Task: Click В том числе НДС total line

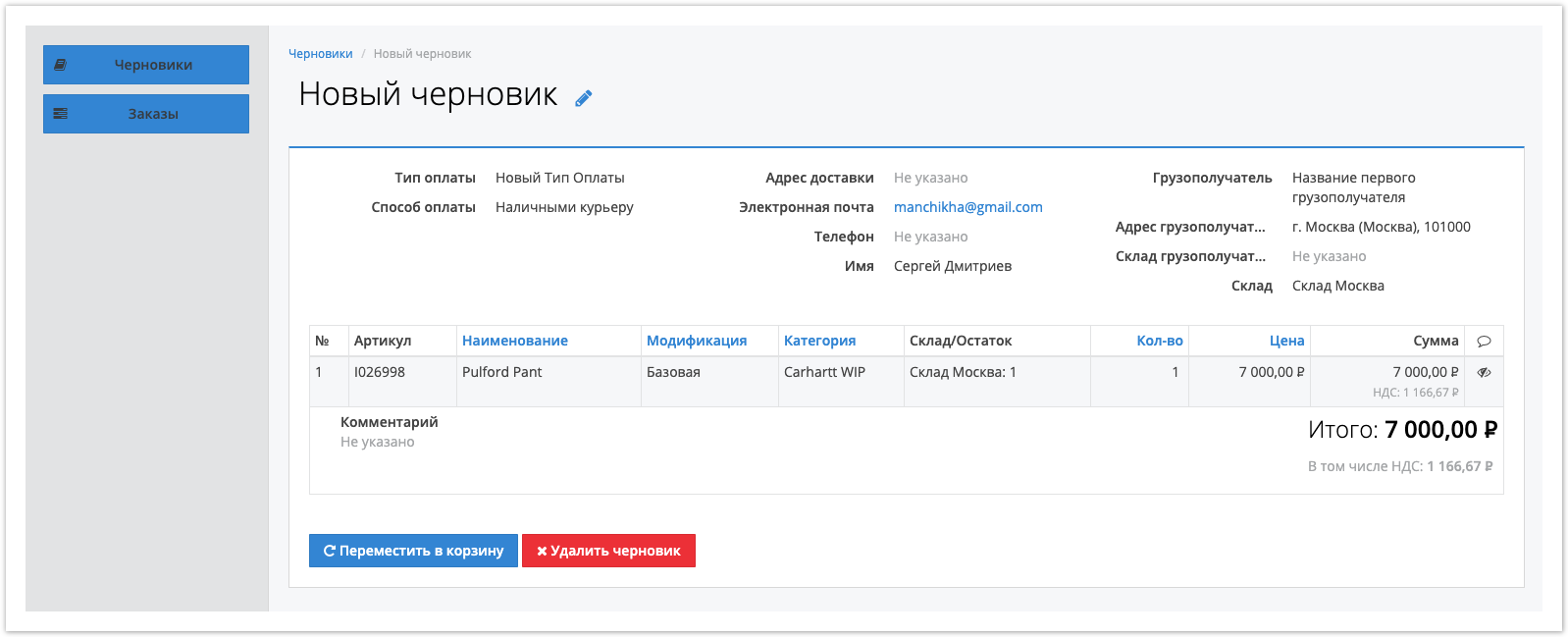Action: point(1400,466)
